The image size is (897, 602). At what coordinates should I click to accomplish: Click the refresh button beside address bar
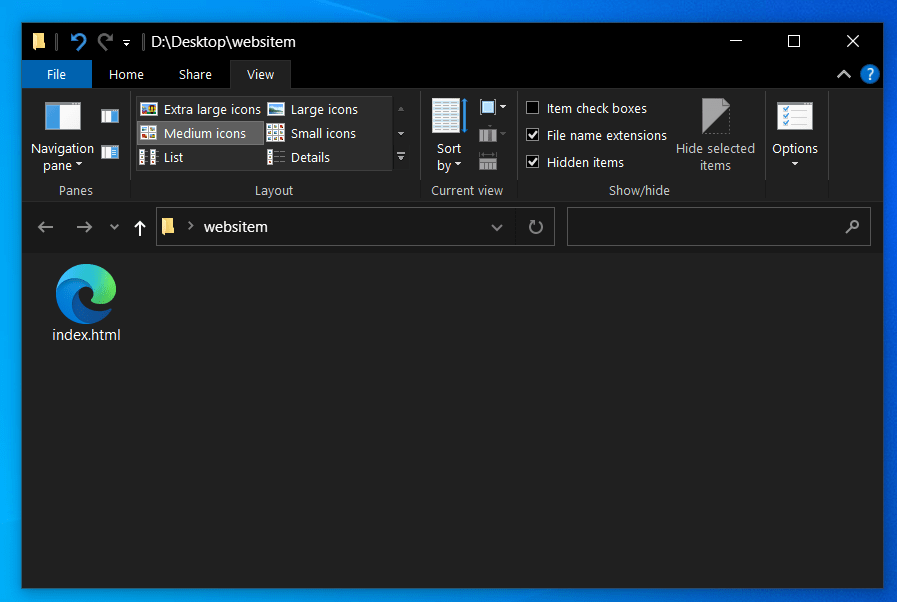click(x=536, y=227)
